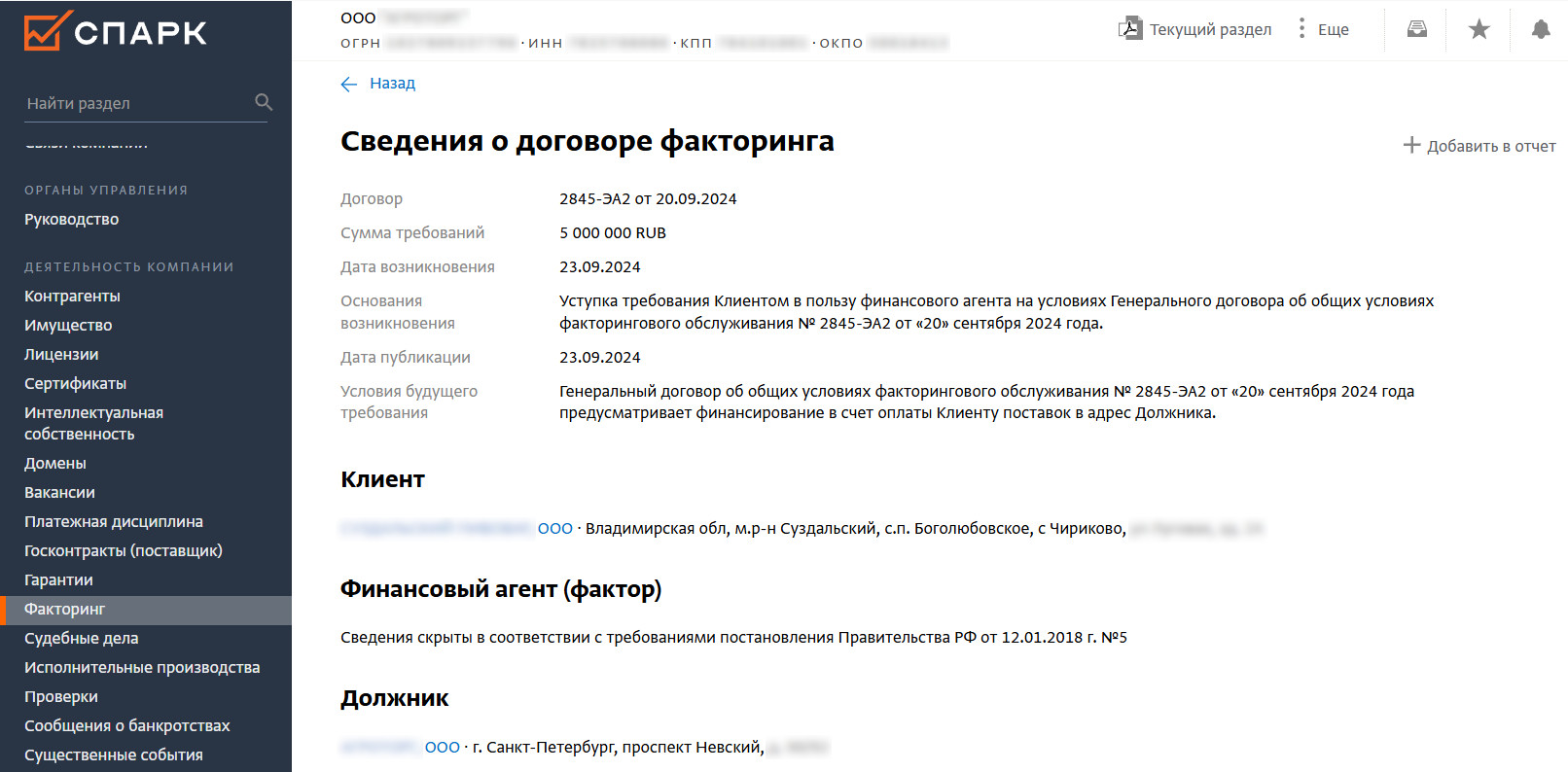This screenshot has width=1568, height=772.
Task: Open Интеллектуальная собственность section
Action: [93, 424]
